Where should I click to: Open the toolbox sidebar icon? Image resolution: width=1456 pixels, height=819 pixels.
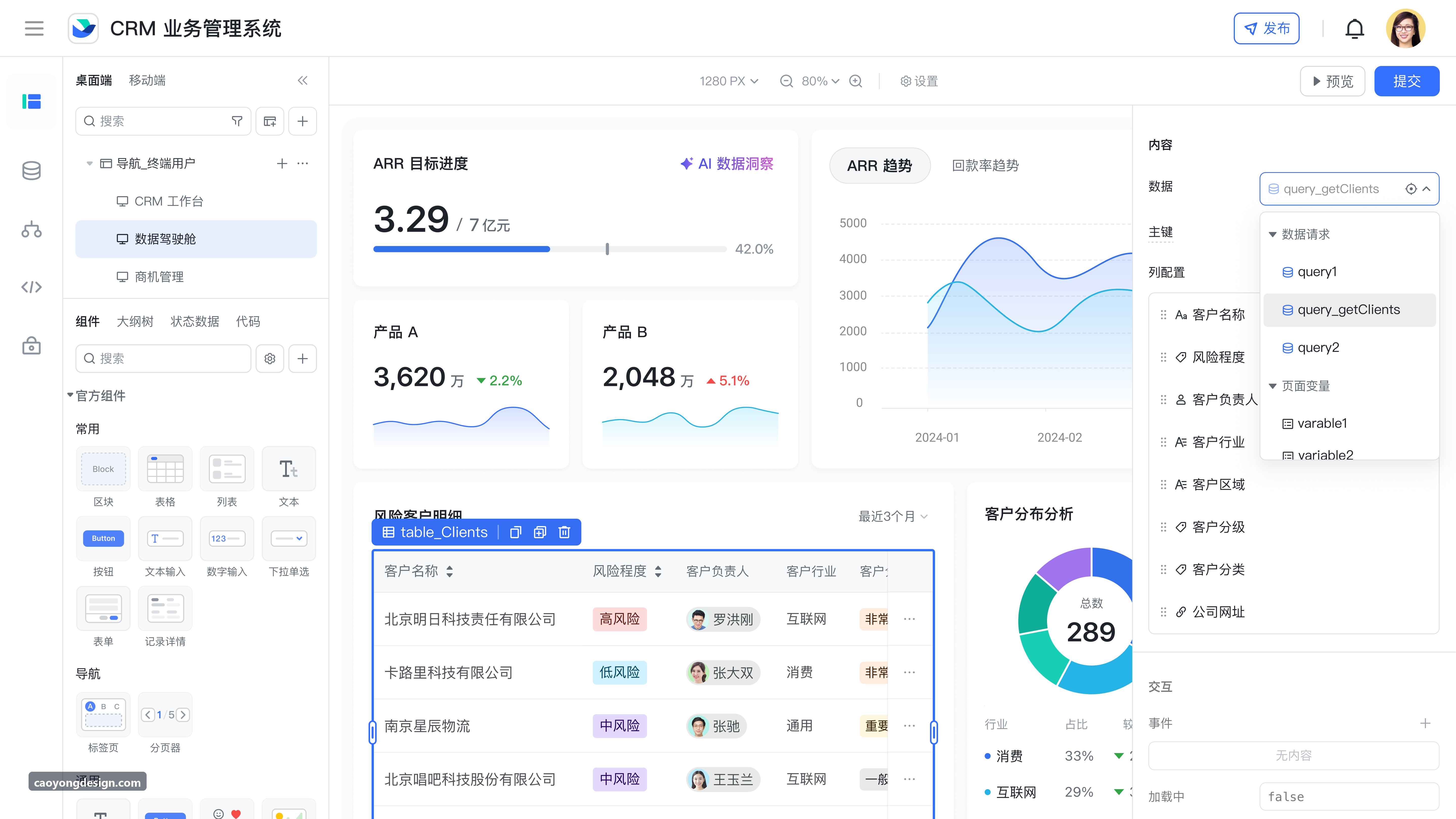(x=31, y=345)
